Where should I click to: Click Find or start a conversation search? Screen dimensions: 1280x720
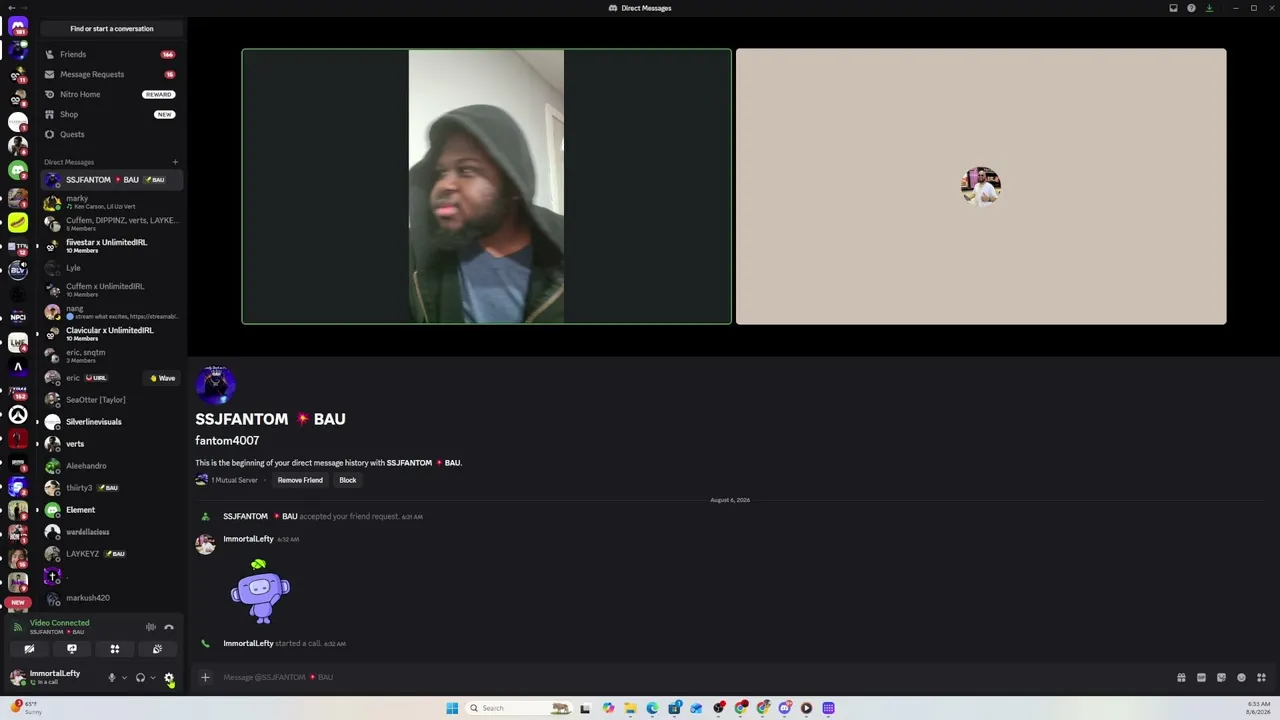(x=111, y=29)
